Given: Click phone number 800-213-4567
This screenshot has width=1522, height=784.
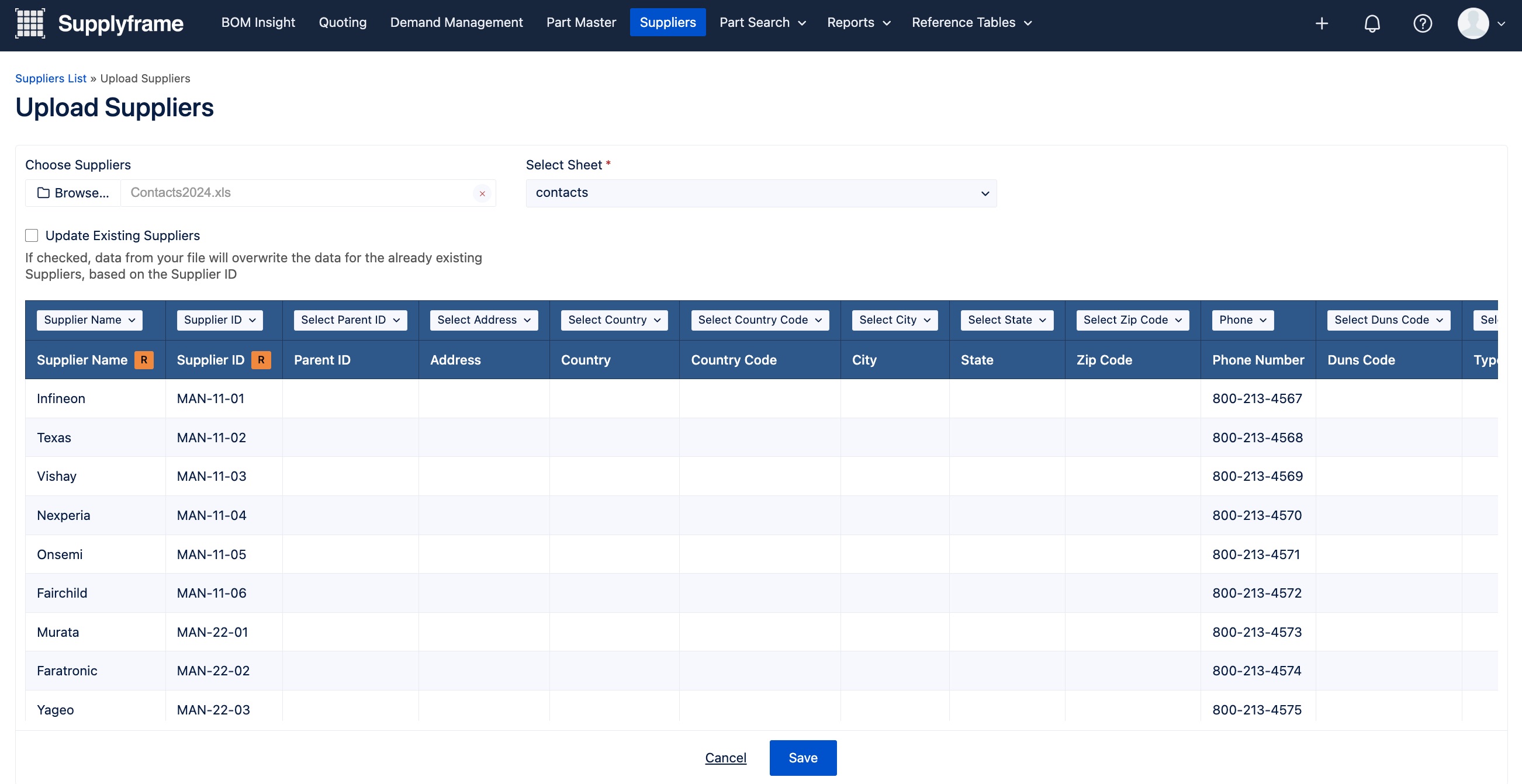Looking at the screenshot, I should point(1257,398).
